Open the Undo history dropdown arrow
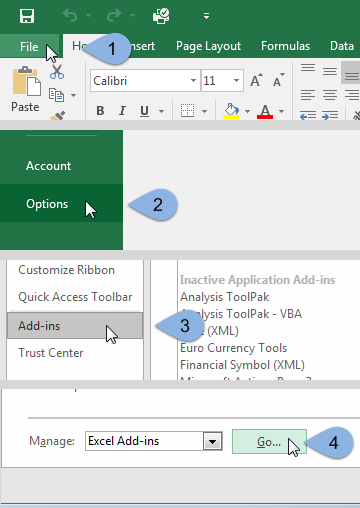 (x=88, y=15)
